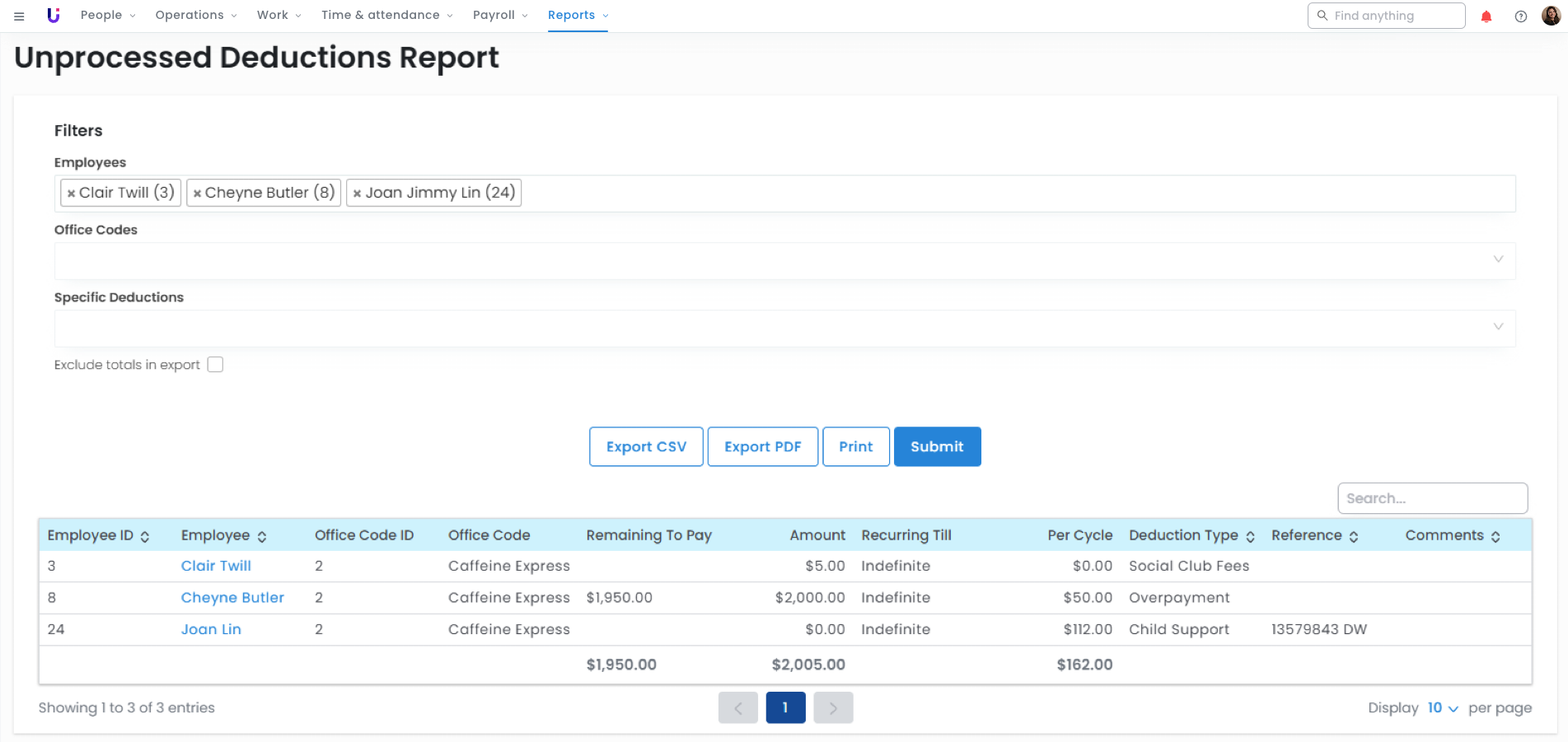Click the help question mark icon
The image size is (1568, 742).
(1521, 16)
